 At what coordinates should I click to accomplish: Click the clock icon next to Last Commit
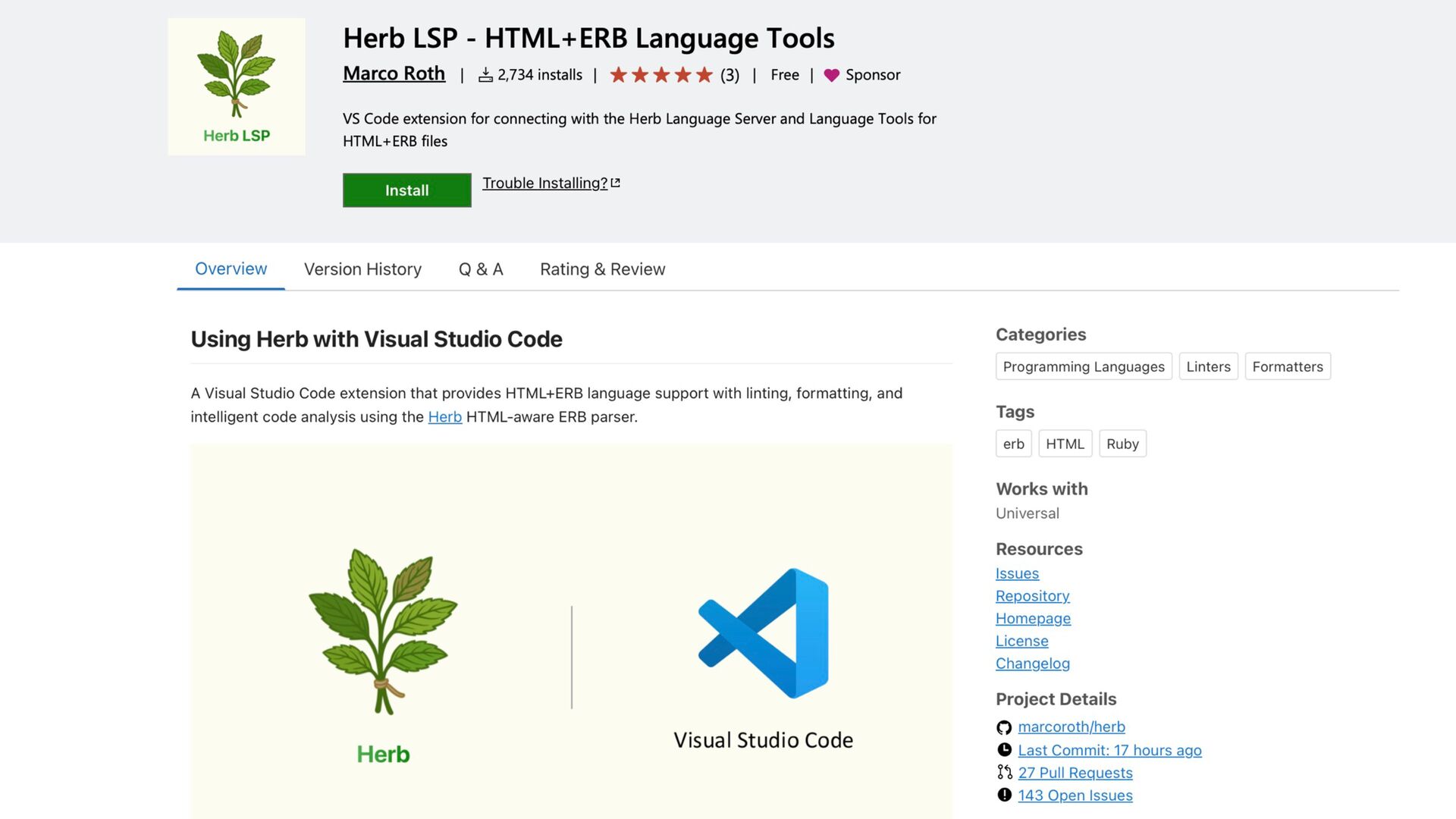pyautogui.click(x=1004, y=750)
